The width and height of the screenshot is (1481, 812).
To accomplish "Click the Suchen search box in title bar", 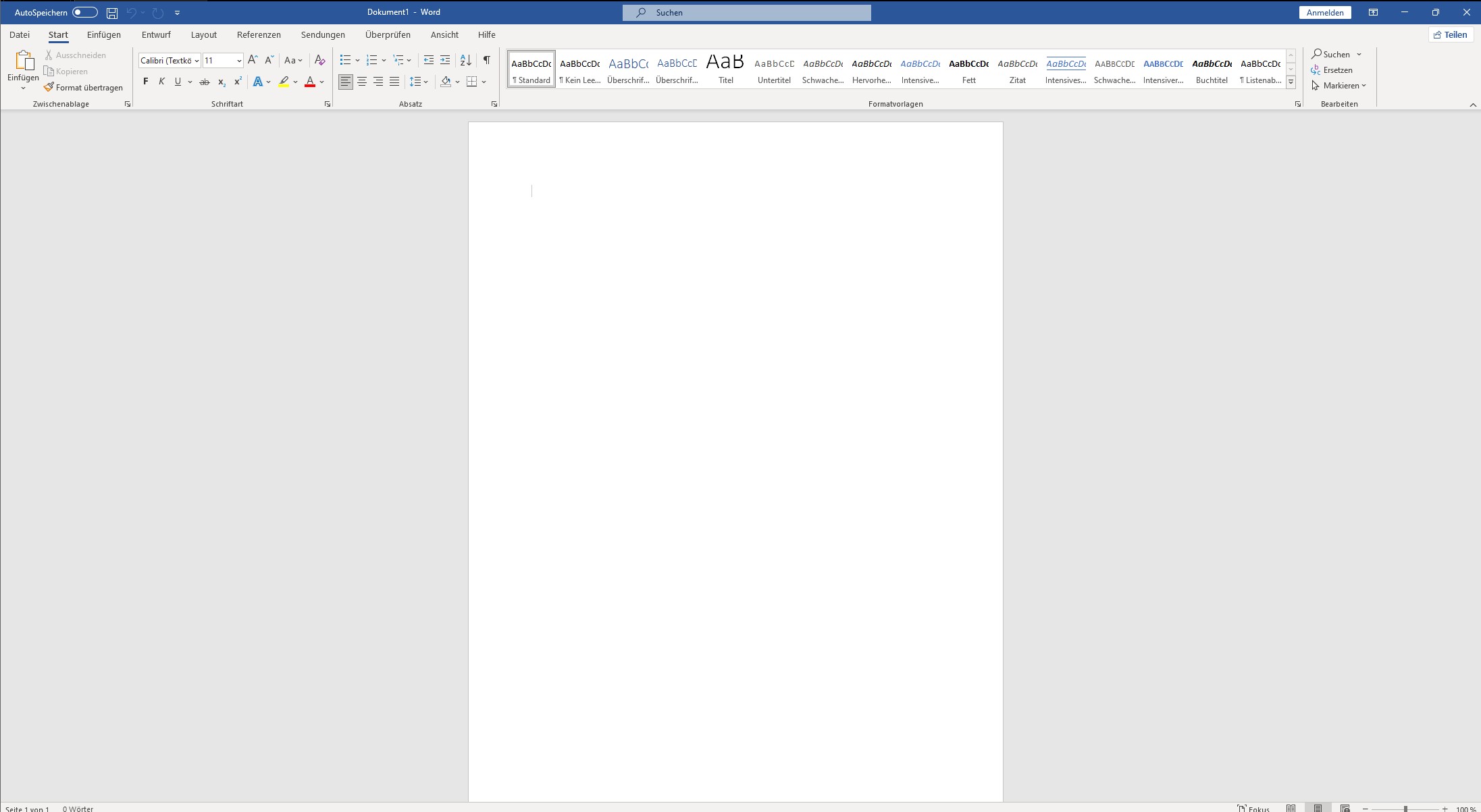I will pos(746,13).
